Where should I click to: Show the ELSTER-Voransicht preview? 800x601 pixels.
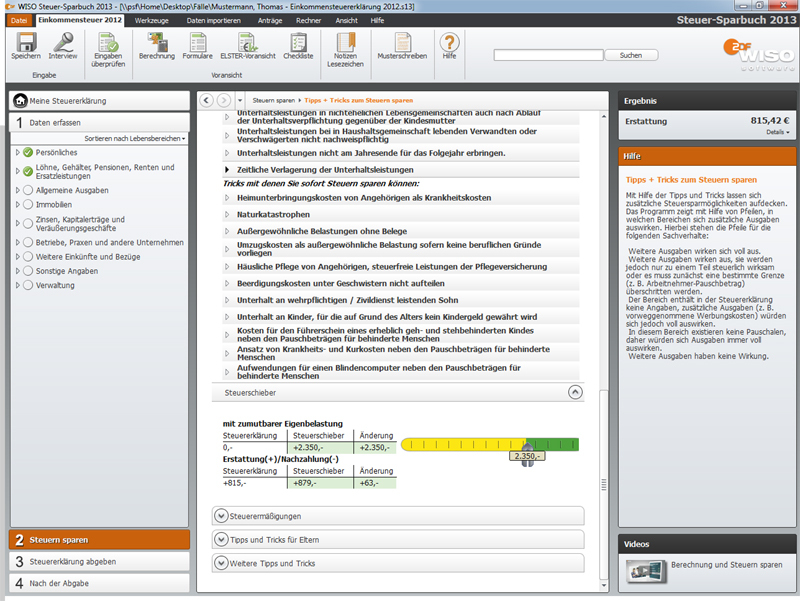(248, 43)
